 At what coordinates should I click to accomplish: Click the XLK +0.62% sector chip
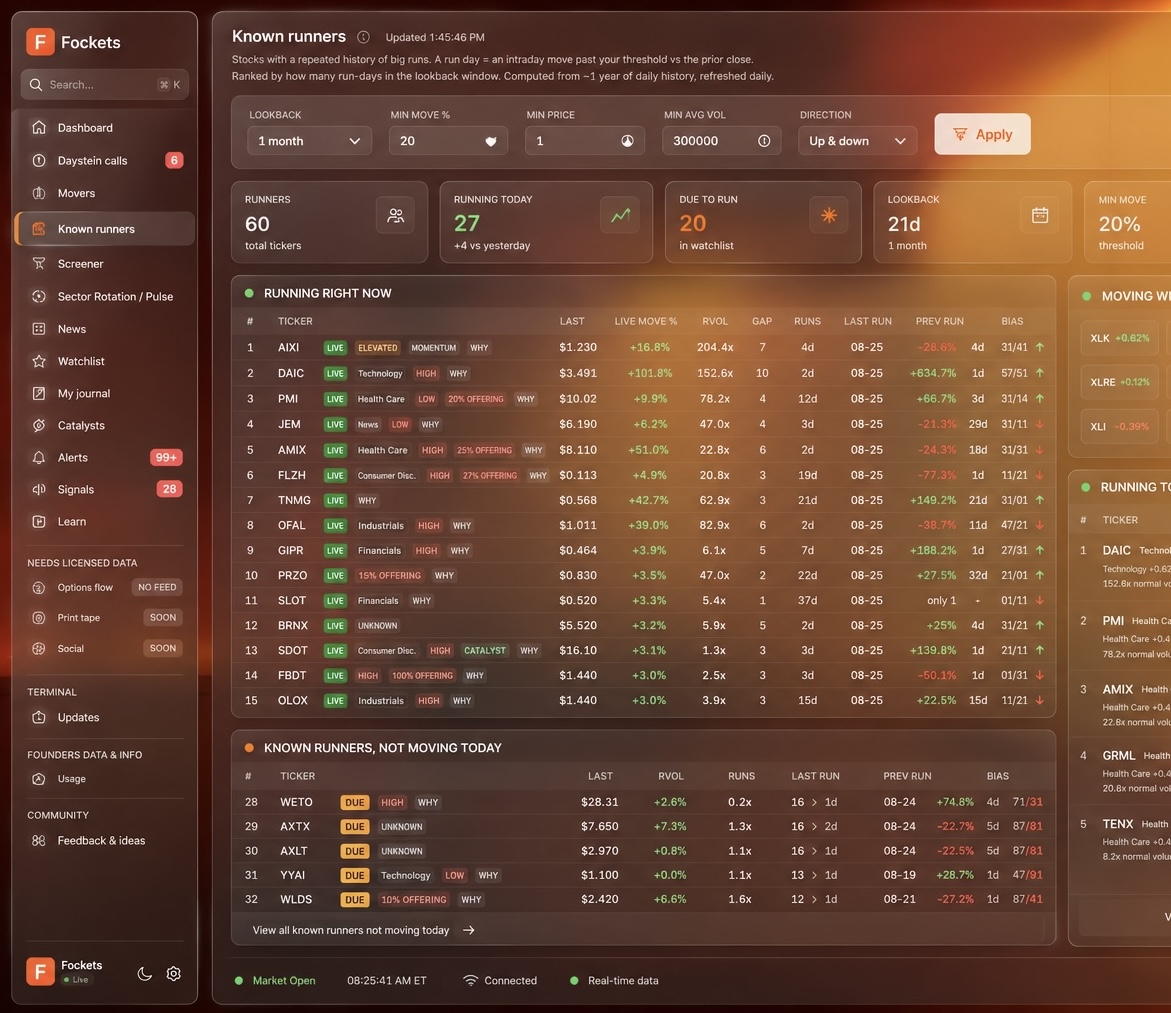click(x=1119, y=338)
